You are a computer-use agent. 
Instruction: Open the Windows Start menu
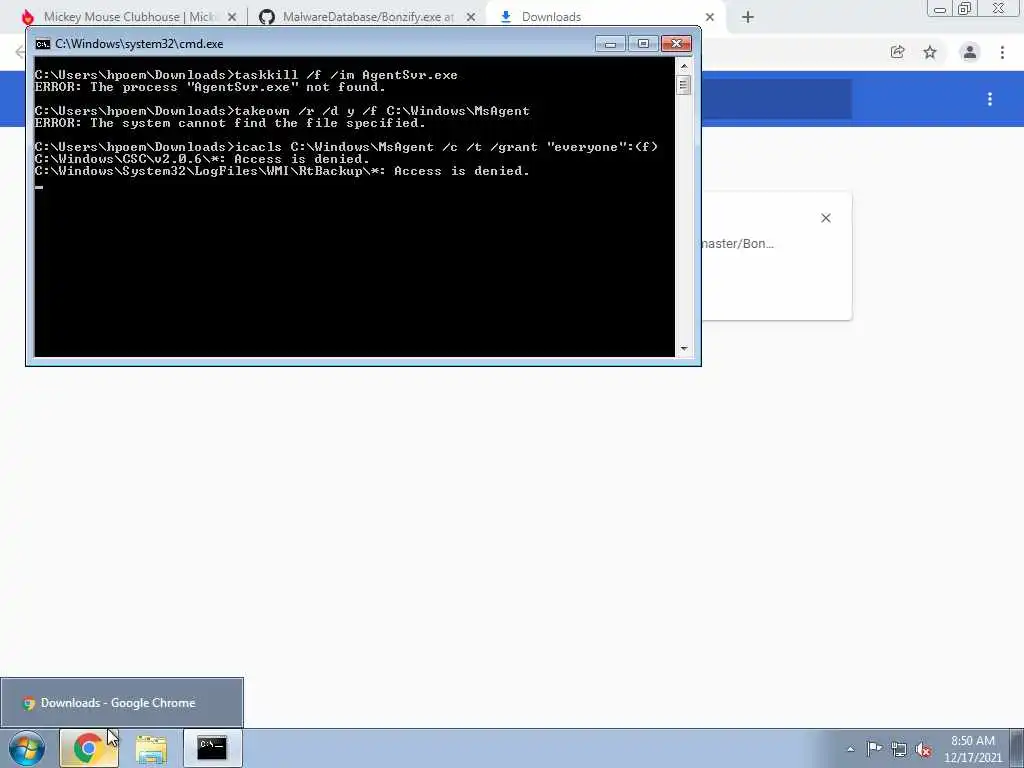(x=27, y=748)
